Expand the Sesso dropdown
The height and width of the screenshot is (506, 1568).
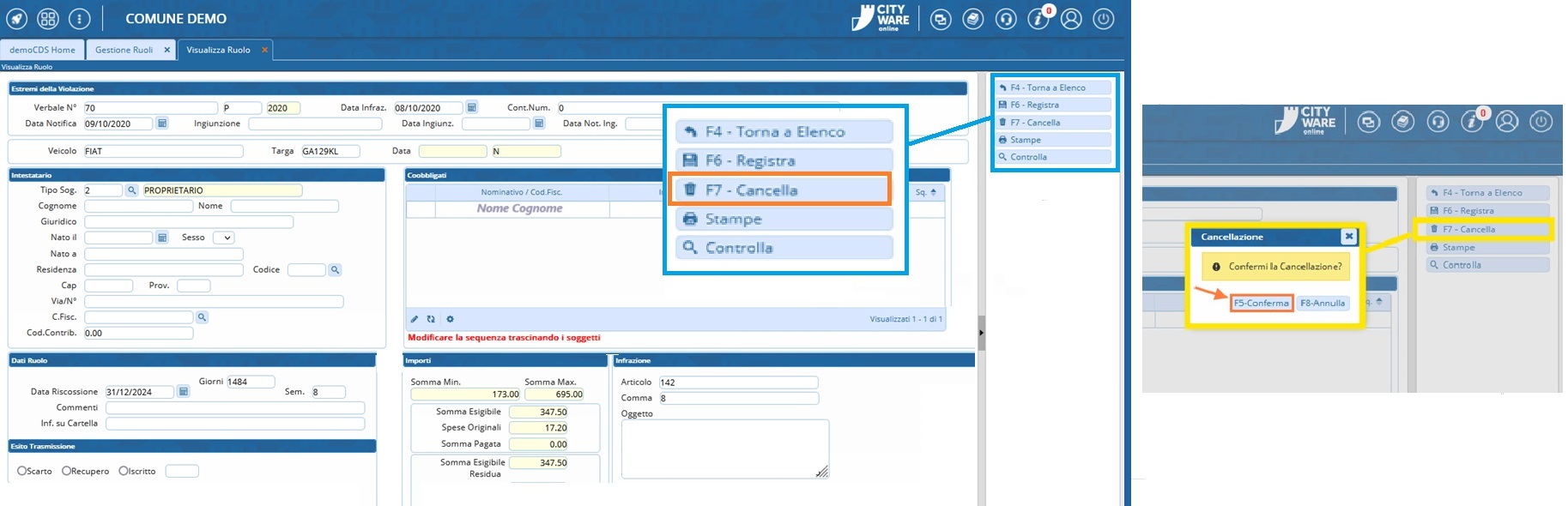click(x=227, y=238)
